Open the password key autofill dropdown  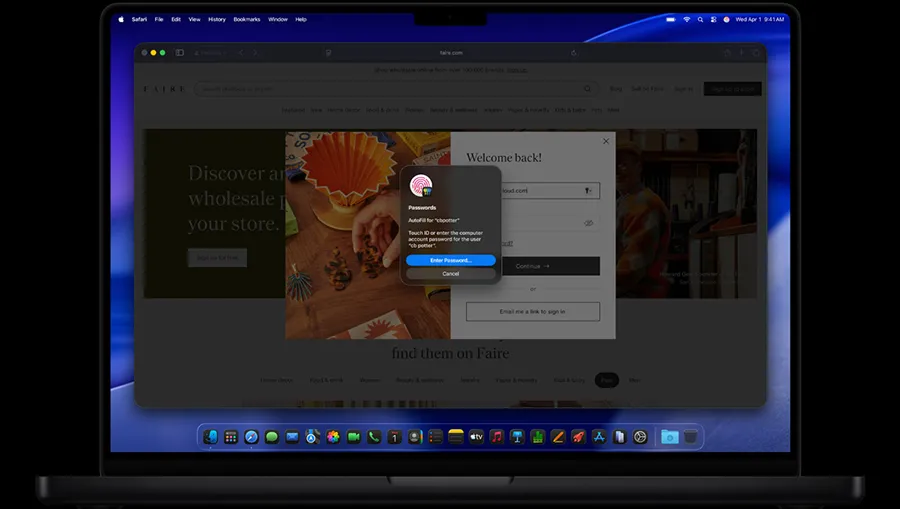pos(588,190)
